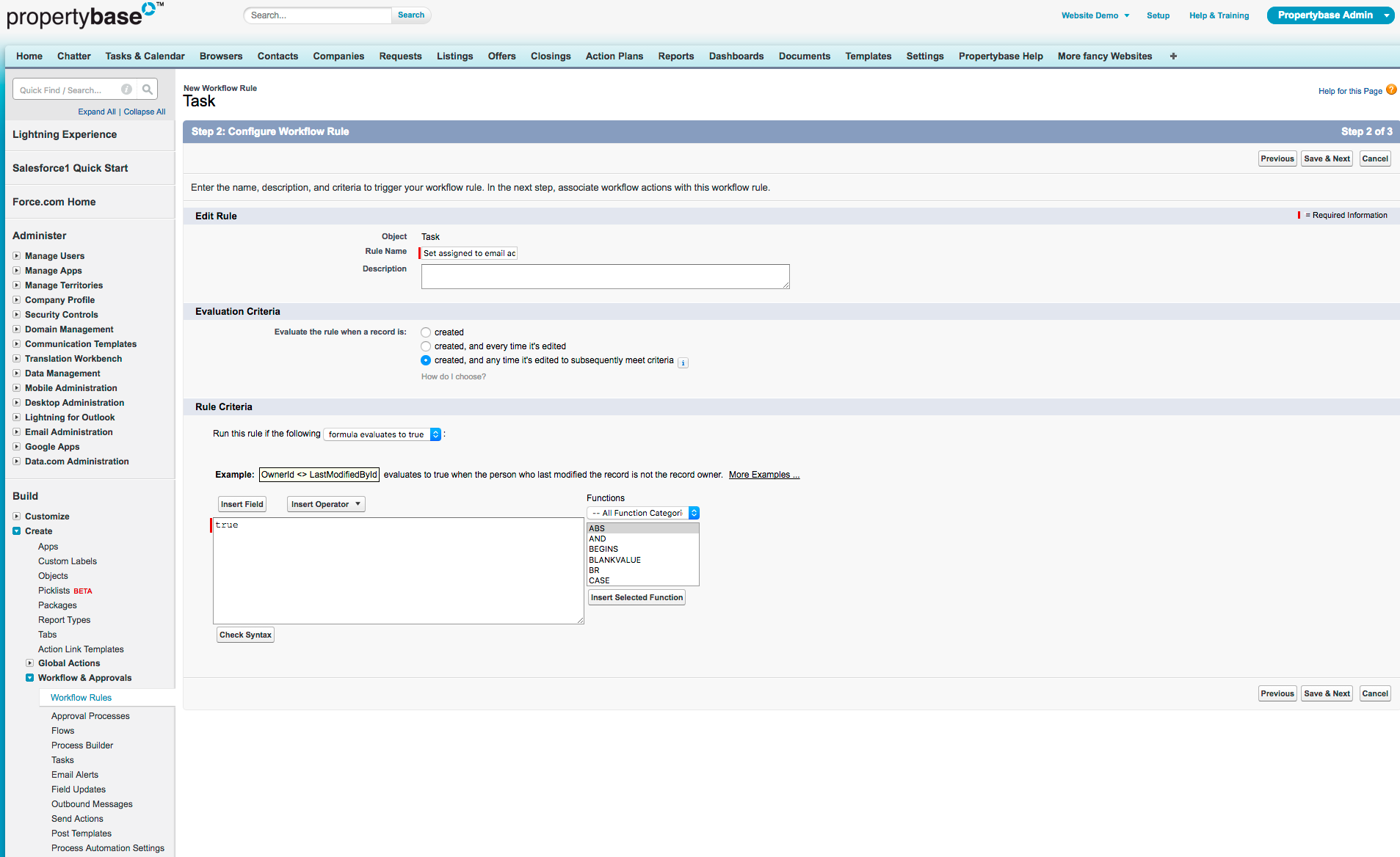The height and width of the screenshot is (857, 1400).
Task: Expand the Global Actions section
Action: click(30, 663)
